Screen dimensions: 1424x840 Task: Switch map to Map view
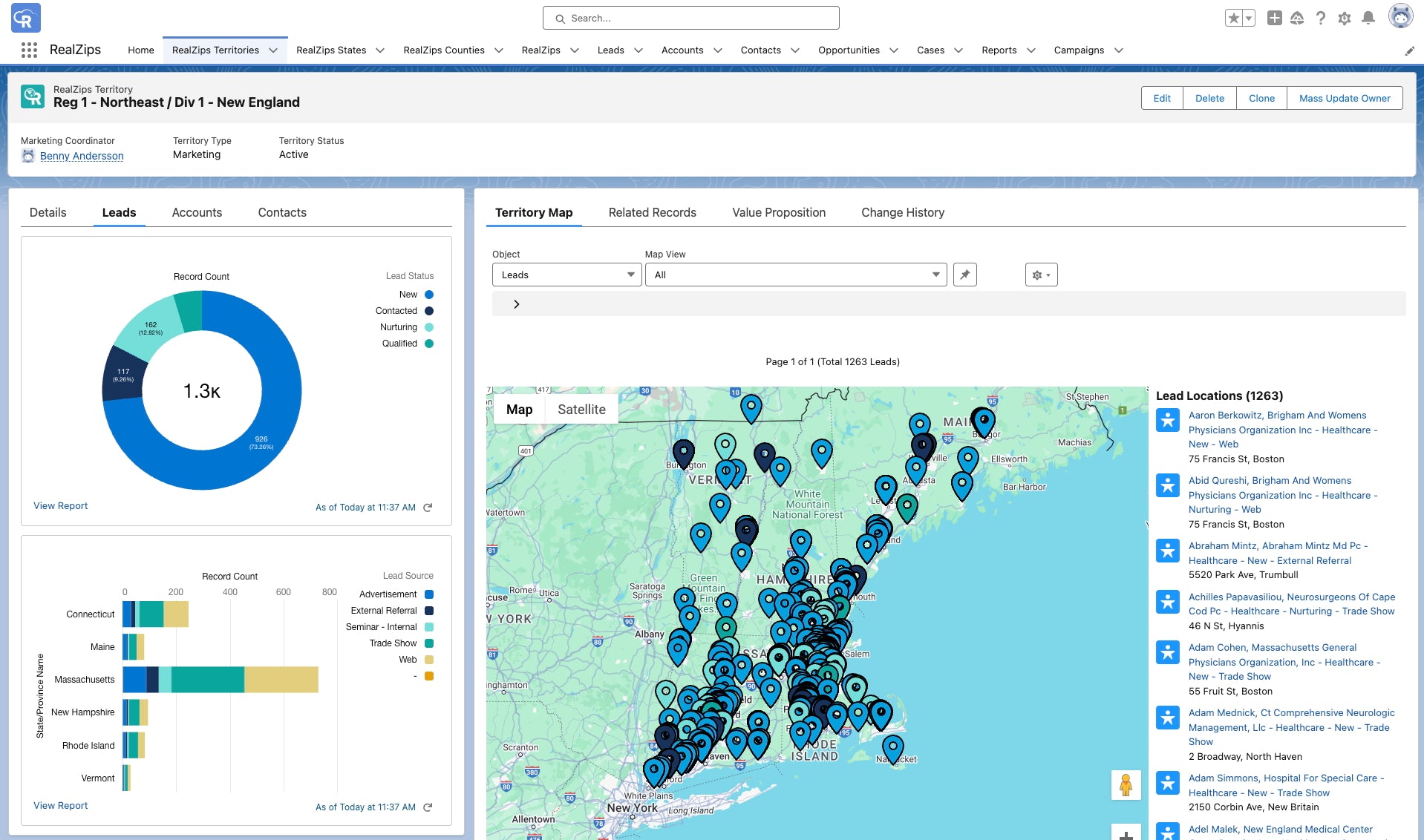pyautogui.click(x=519, y=410)
